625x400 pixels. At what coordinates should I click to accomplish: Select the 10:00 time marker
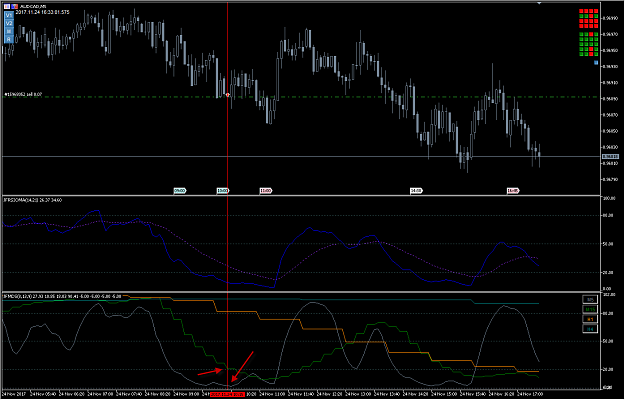coord(223,191)
